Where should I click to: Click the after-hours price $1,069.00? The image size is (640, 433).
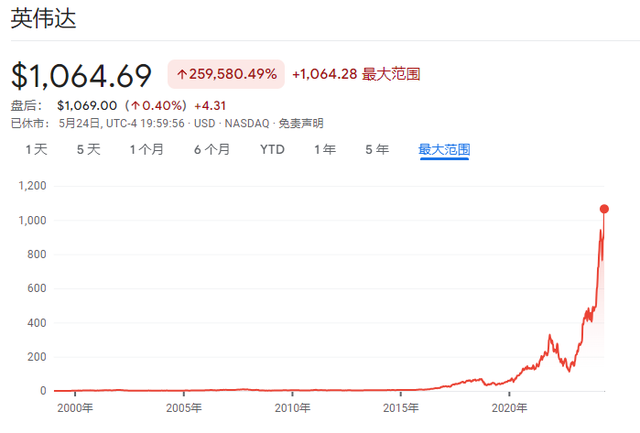88,105
